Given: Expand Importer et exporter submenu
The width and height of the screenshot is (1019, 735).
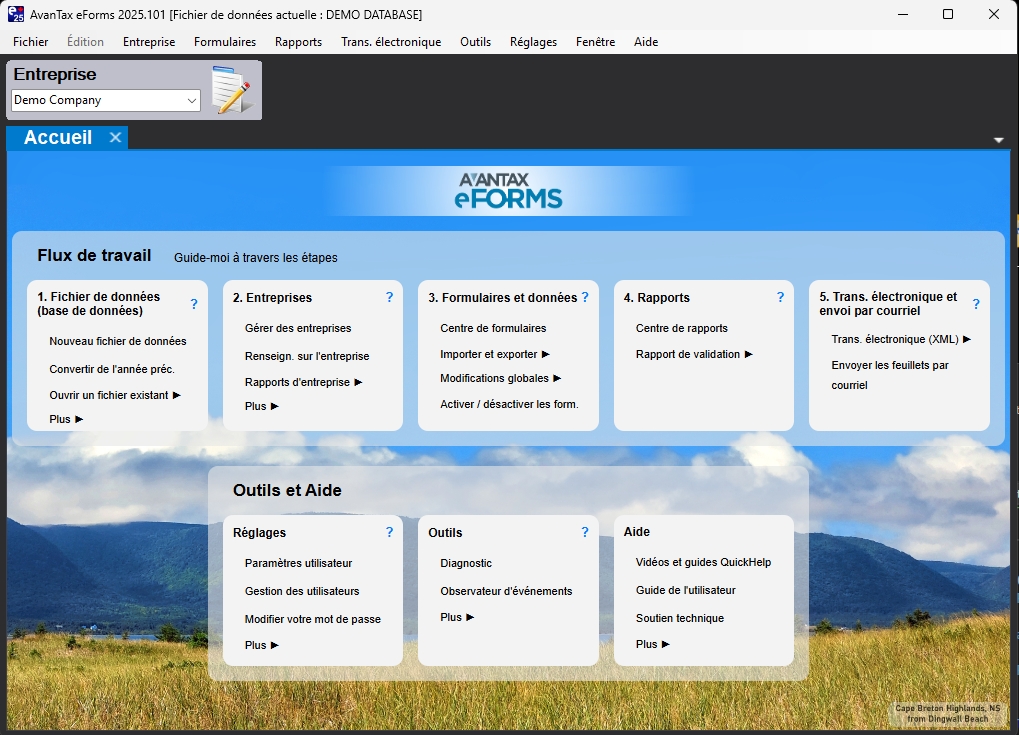Looking at the screenshot, I should pyautogui.click(x=546, y=354).
